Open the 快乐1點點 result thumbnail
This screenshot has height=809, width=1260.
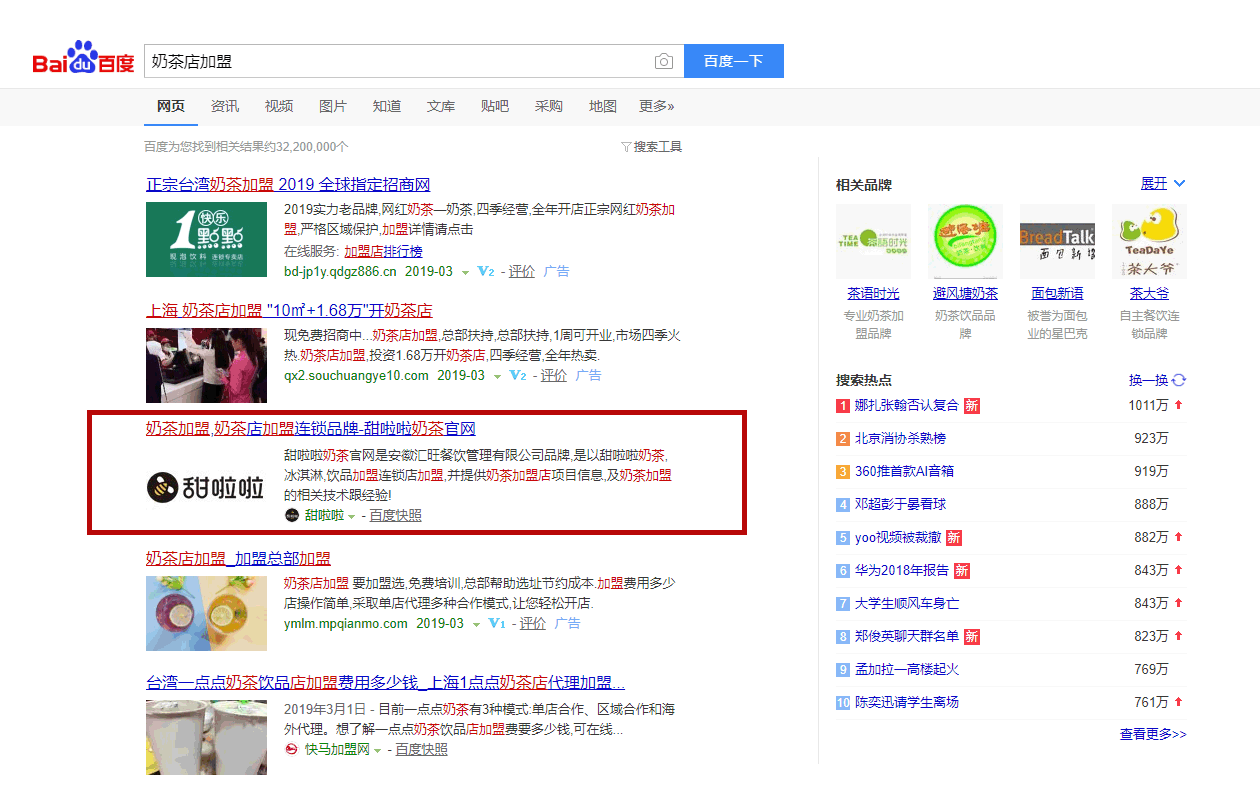click(x=206, y=240)
